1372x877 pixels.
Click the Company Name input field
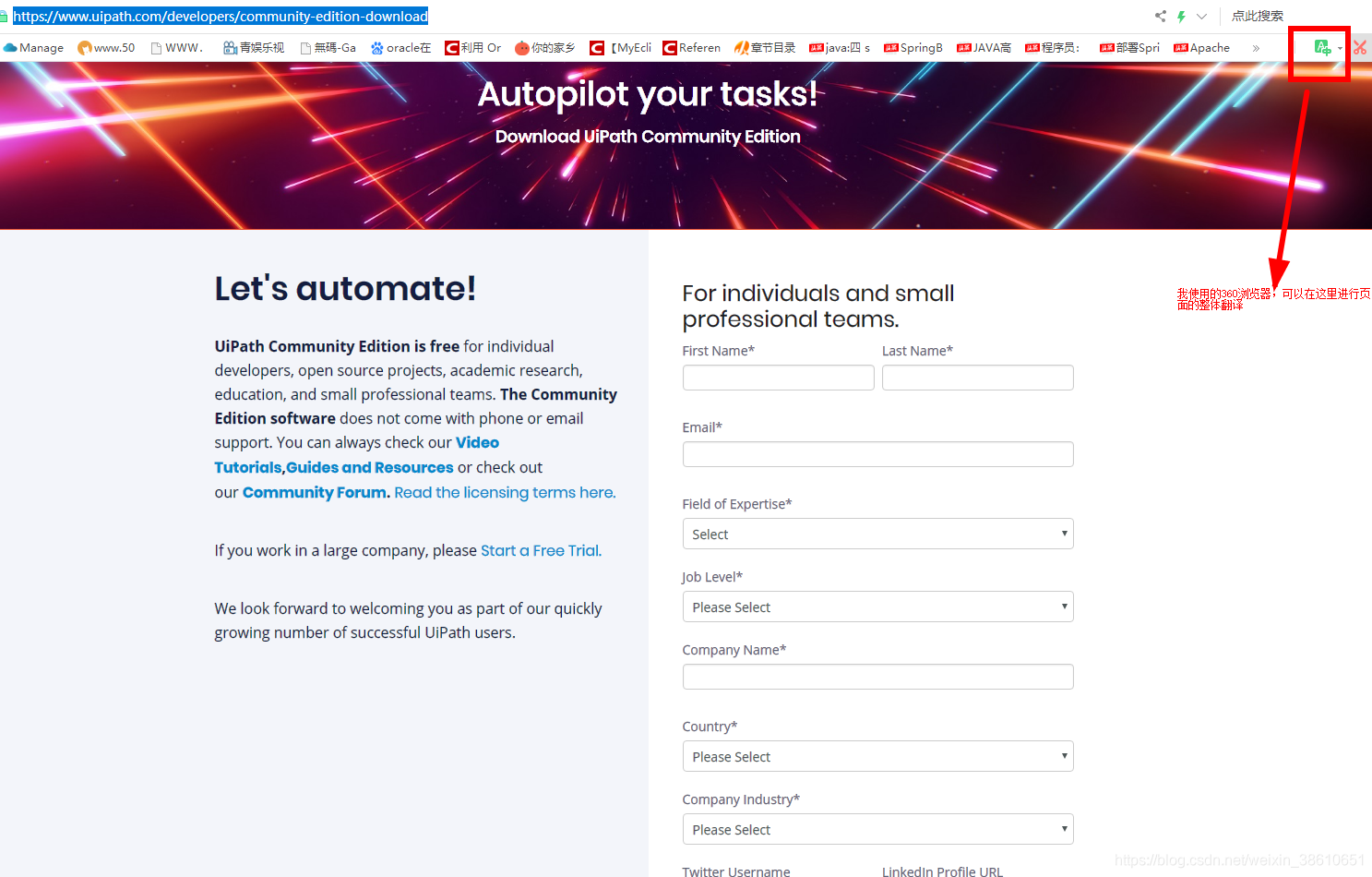pyautogui.click(x=877, y=677)
